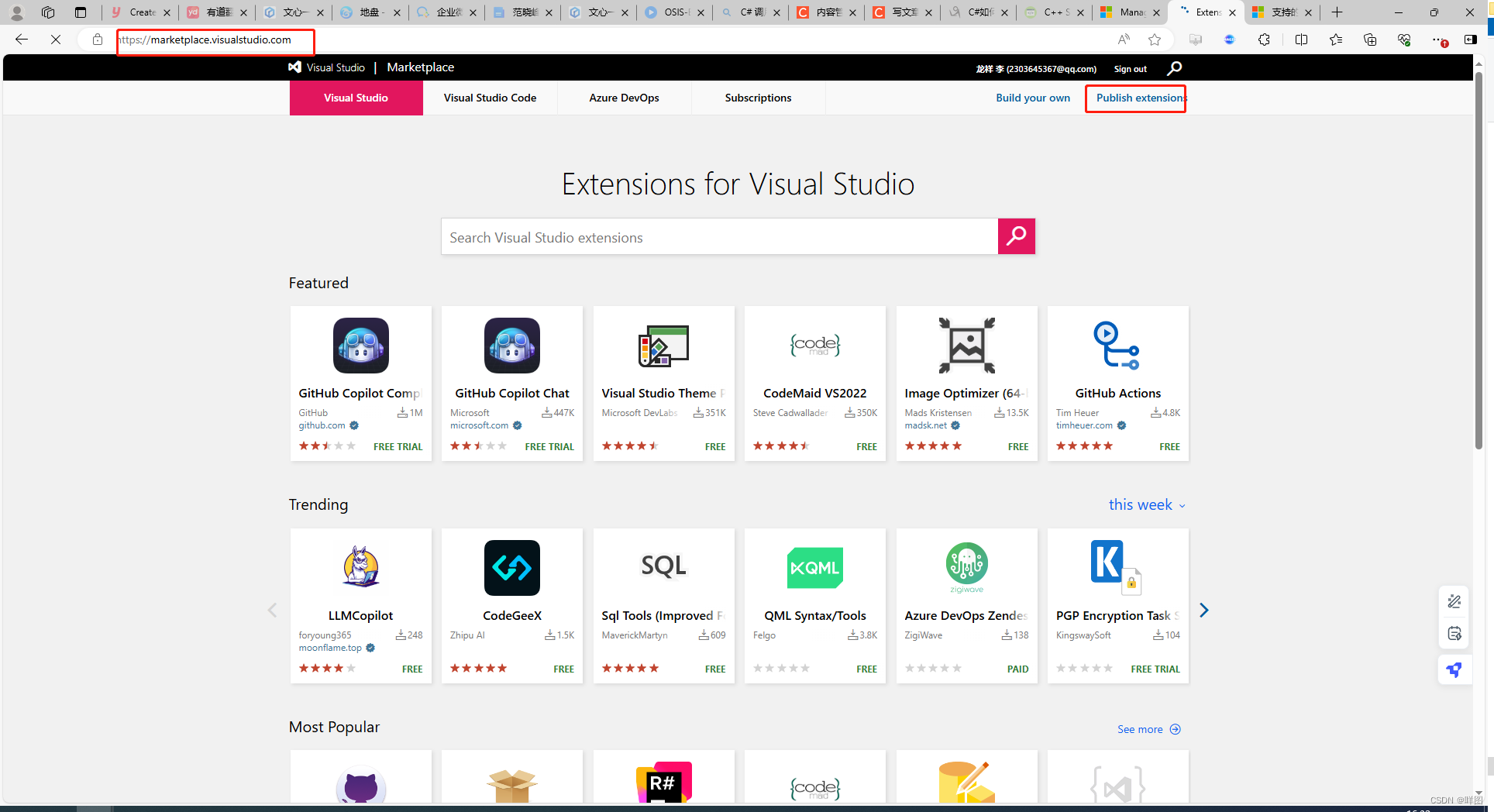The width and height of the screenshot is (1494, 812).
Task: Click the page vertical scrollbar
Action: [1479, 260]
